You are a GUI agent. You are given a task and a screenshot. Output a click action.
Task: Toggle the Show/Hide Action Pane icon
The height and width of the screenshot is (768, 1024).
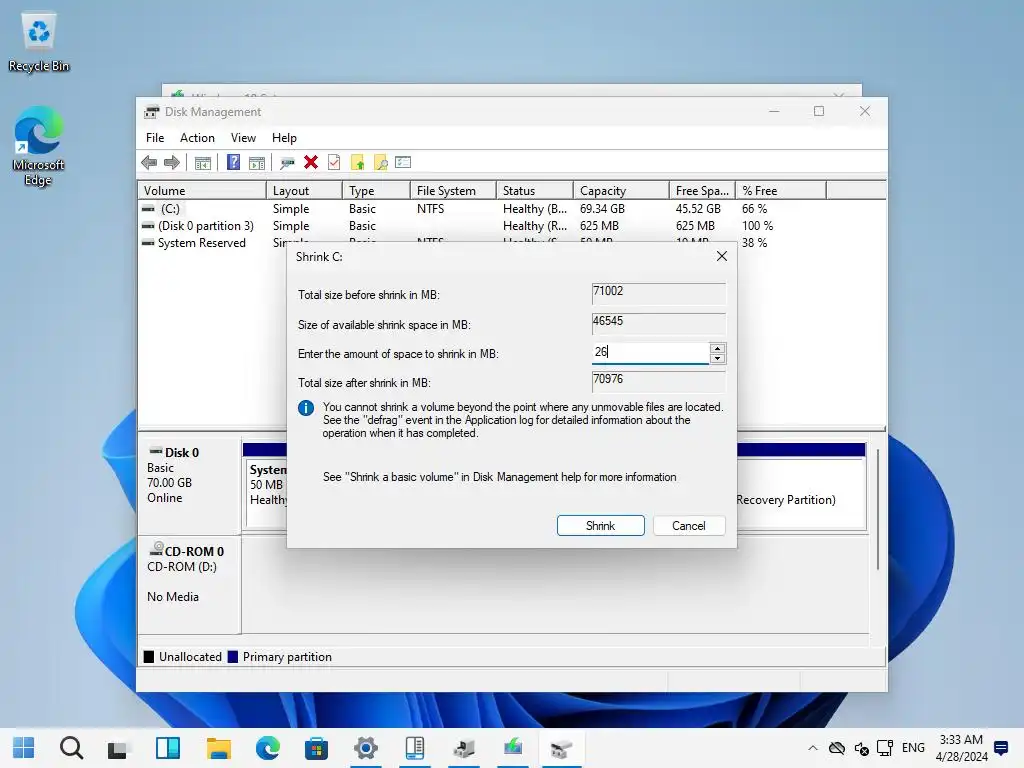tap(257, 163)
